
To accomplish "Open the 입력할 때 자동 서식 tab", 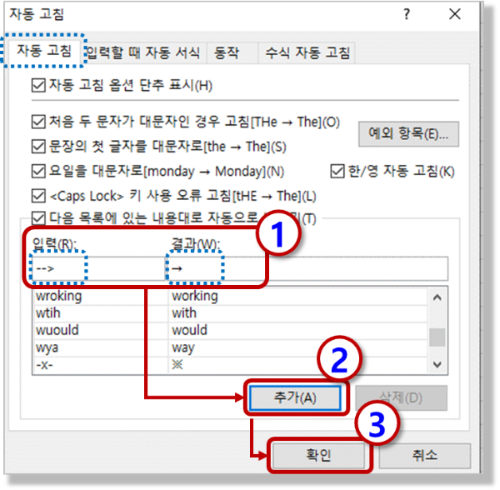I will click(143, 53).
